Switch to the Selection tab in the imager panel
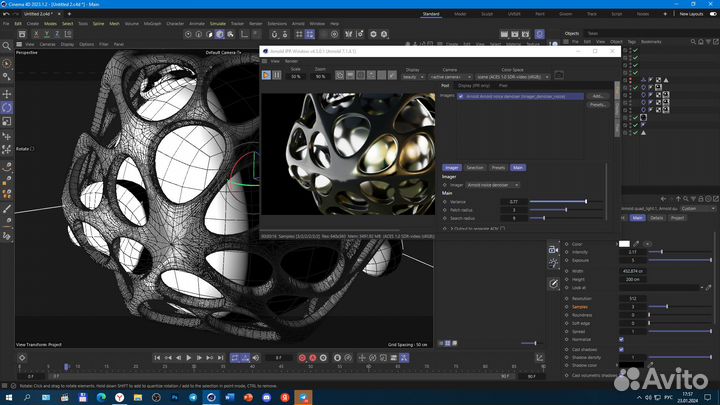The width and height of the screenshot is (720, 405). [x=475, y=168]
